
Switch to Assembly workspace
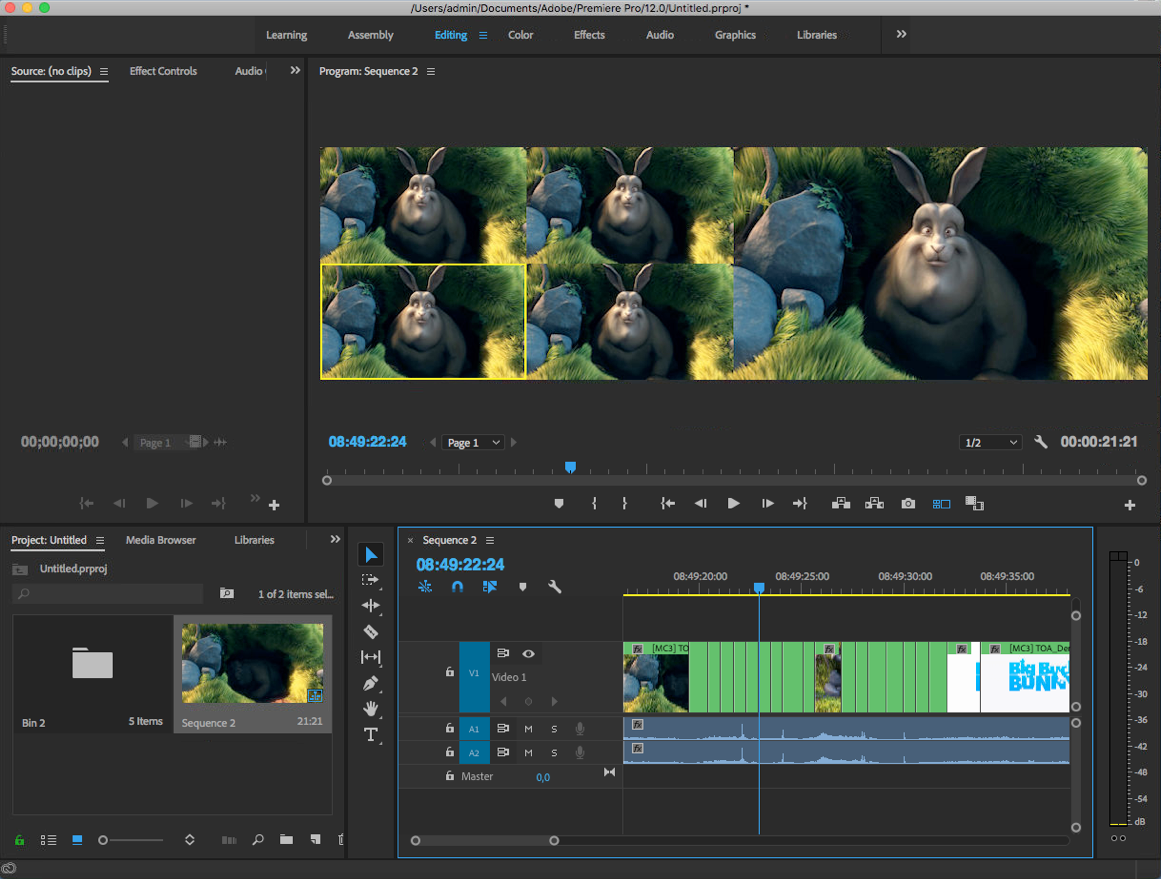click(x=370, y=35)
